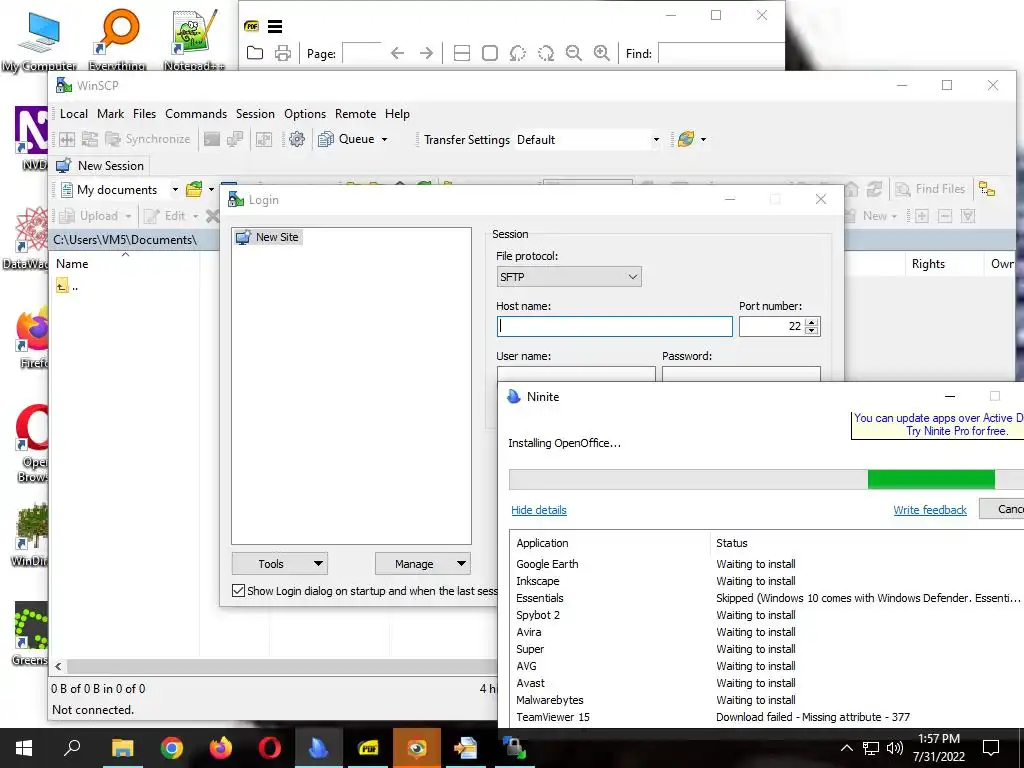
Task: Click Chrome icon in the taskbar
Action: click(x=172, y=748)
